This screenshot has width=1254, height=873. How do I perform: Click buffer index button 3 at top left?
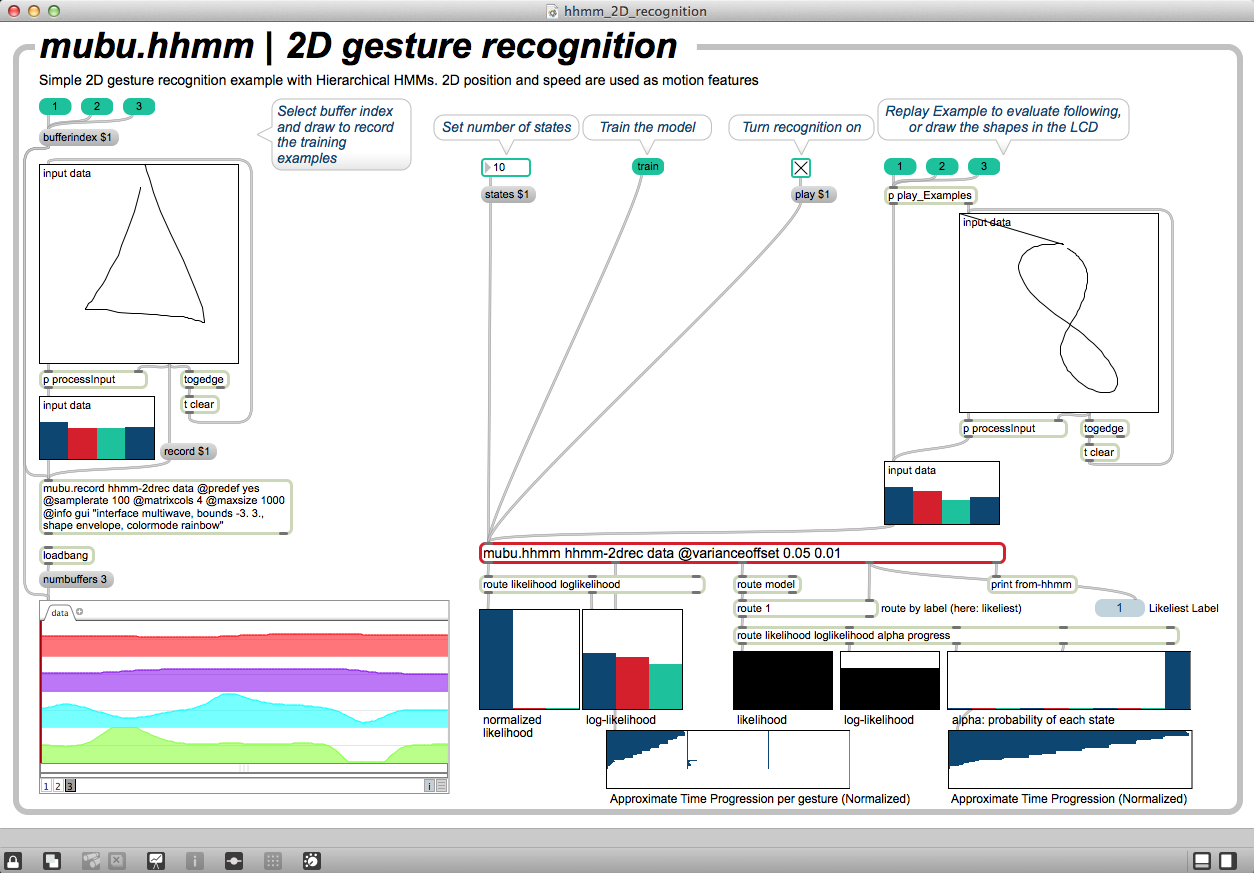point(139,107)
